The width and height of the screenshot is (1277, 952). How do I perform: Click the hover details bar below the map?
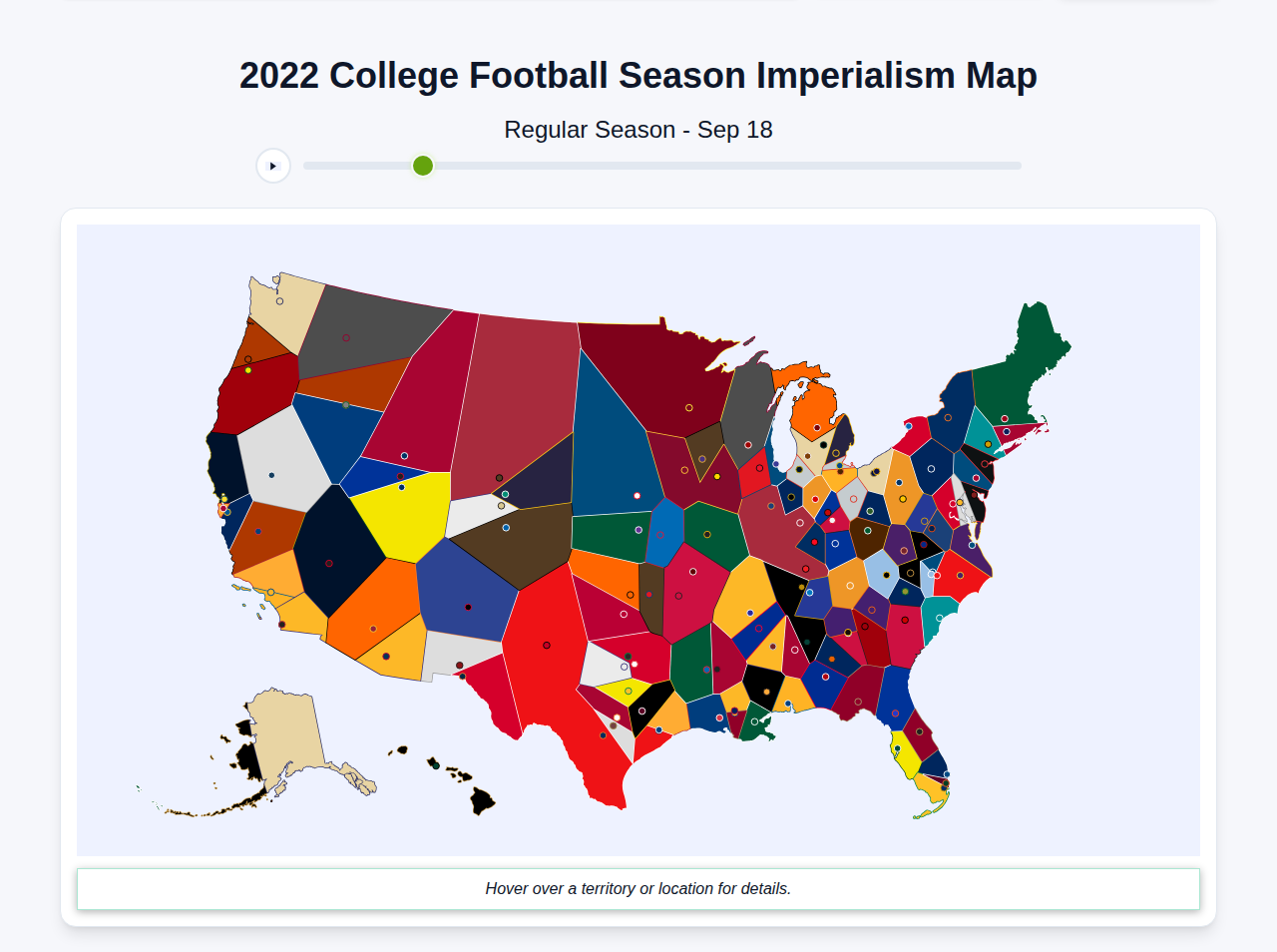click(x=638, y=888)
